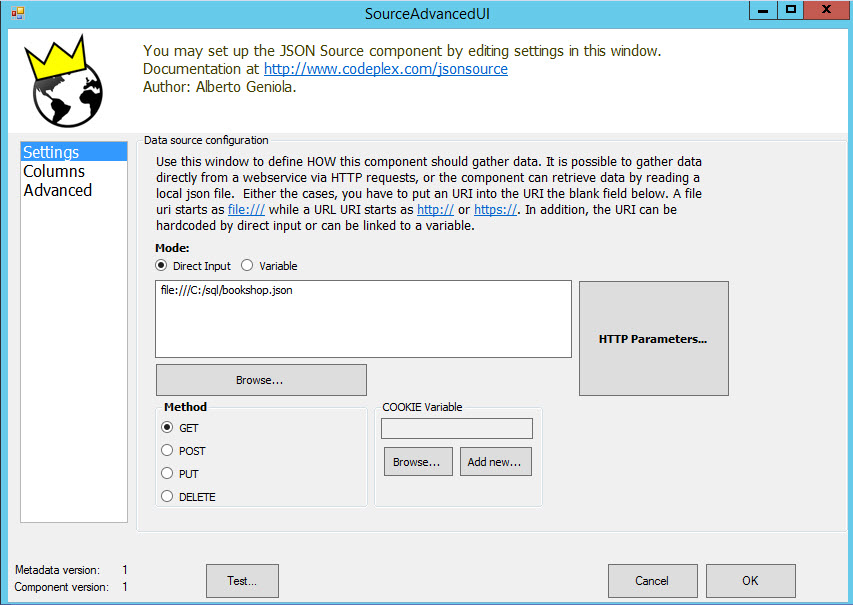Open the codeplex jsonsource documentation link

(x=386, y=69)
